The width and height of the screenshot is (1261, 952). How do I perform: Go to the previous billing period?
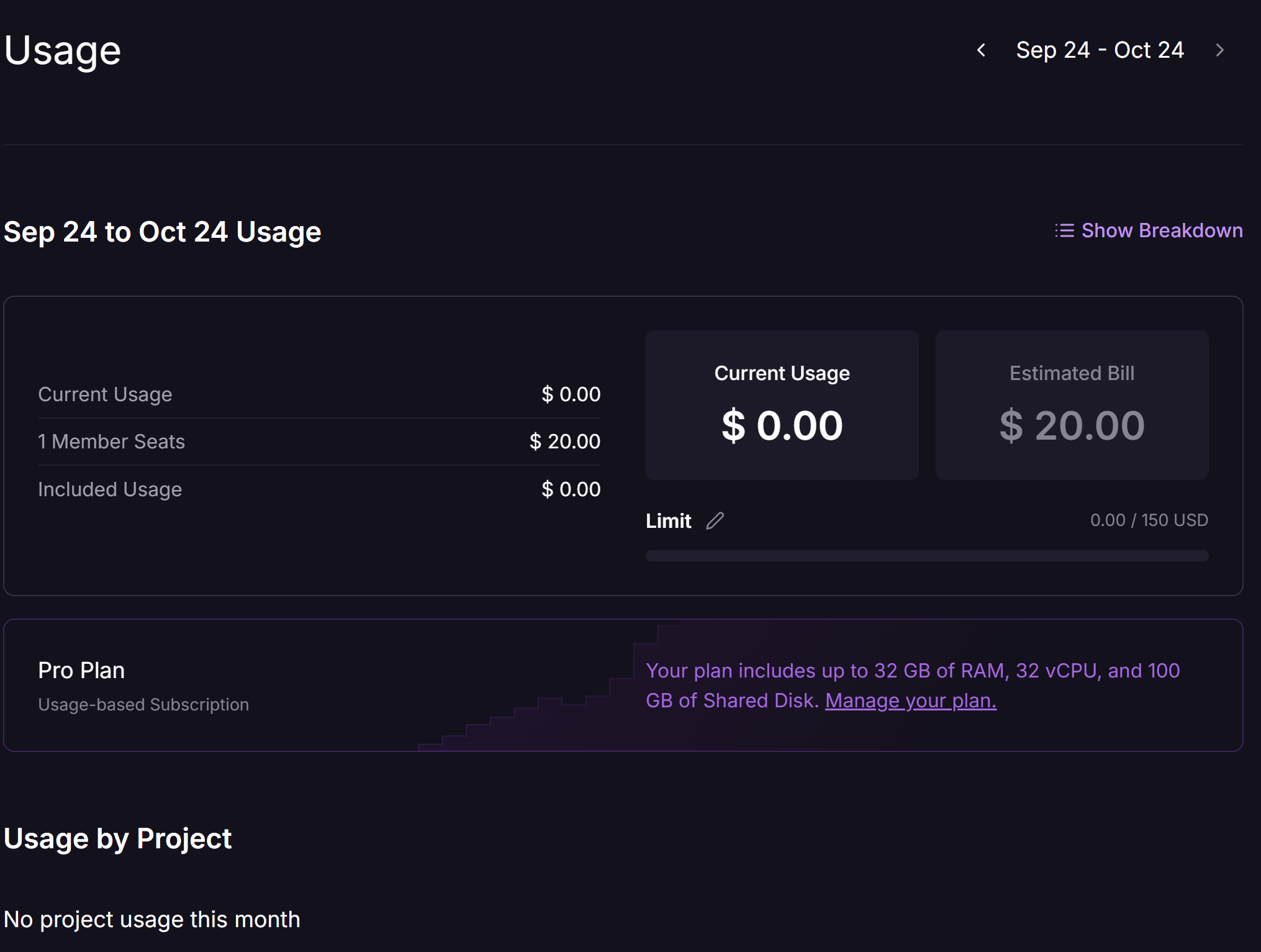(981, 50)
